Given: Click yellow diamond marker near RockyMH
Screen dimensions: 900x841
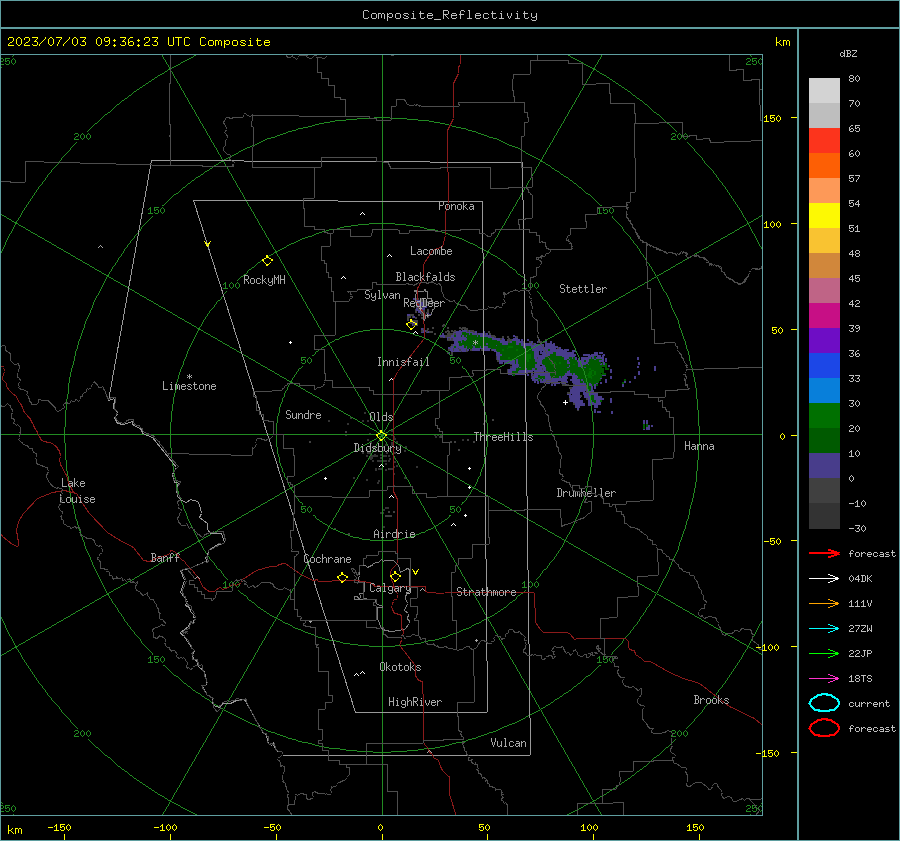Looking at the screenshot, I should (x=267, y=261).
